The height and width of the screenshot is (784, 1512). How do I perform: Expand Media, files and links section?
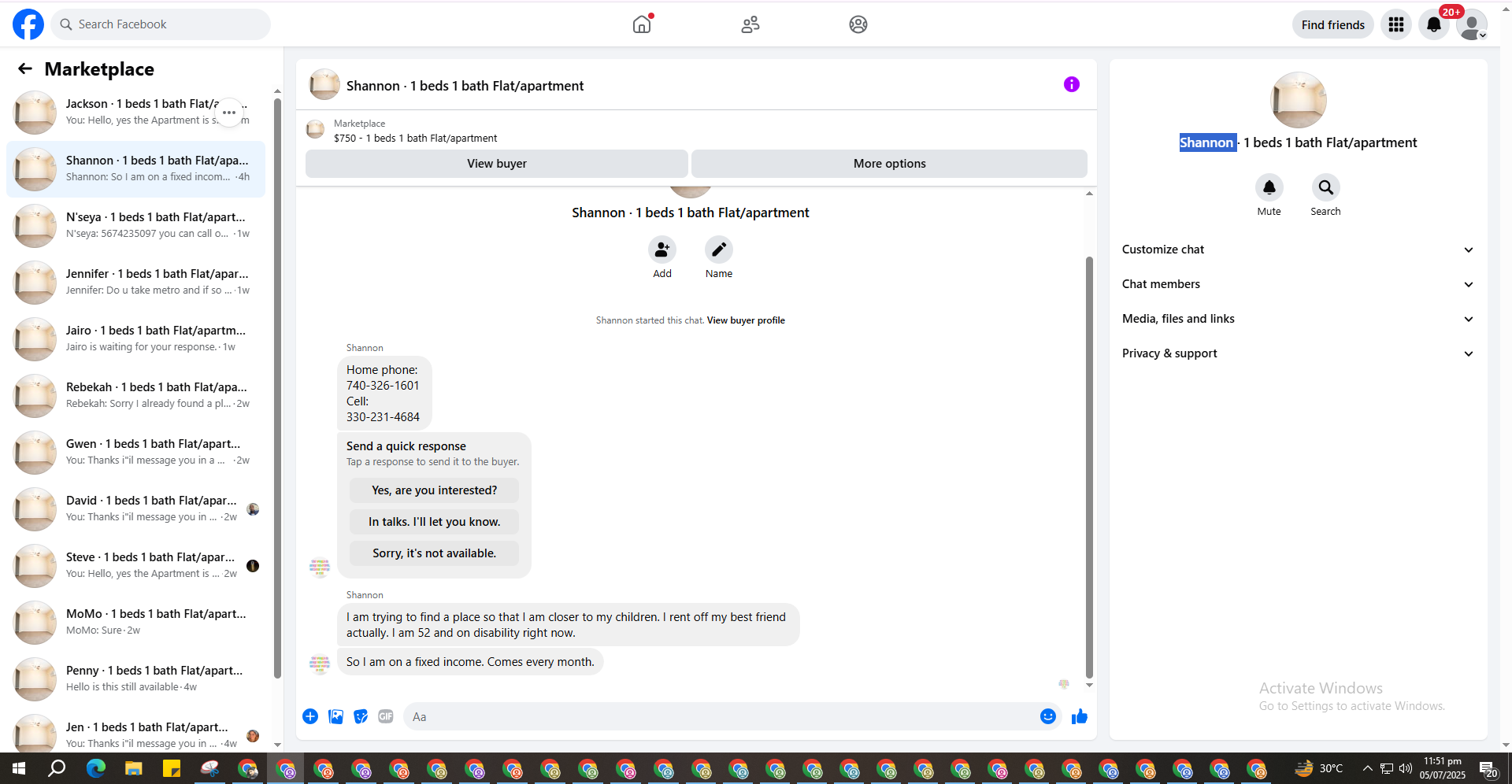[x=1298, y=319]
